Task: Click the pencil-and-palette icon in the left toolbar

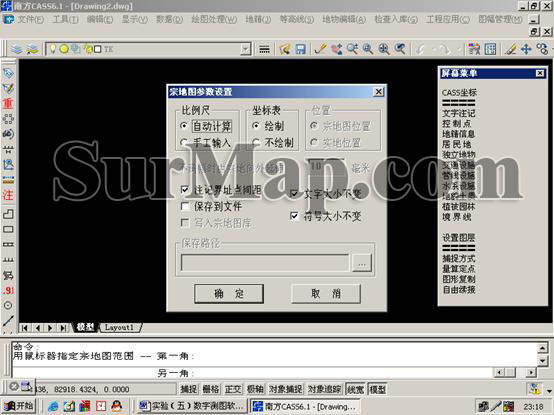Action: coord(8,88)
